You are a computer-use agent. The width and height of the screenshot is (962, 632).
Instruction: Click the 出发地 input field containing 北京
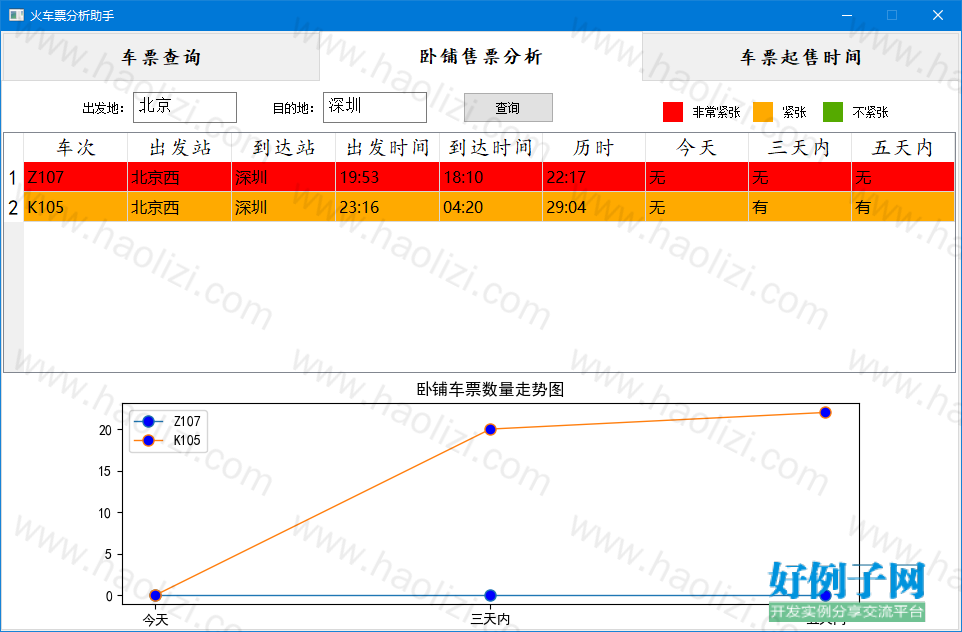point(185,107)
